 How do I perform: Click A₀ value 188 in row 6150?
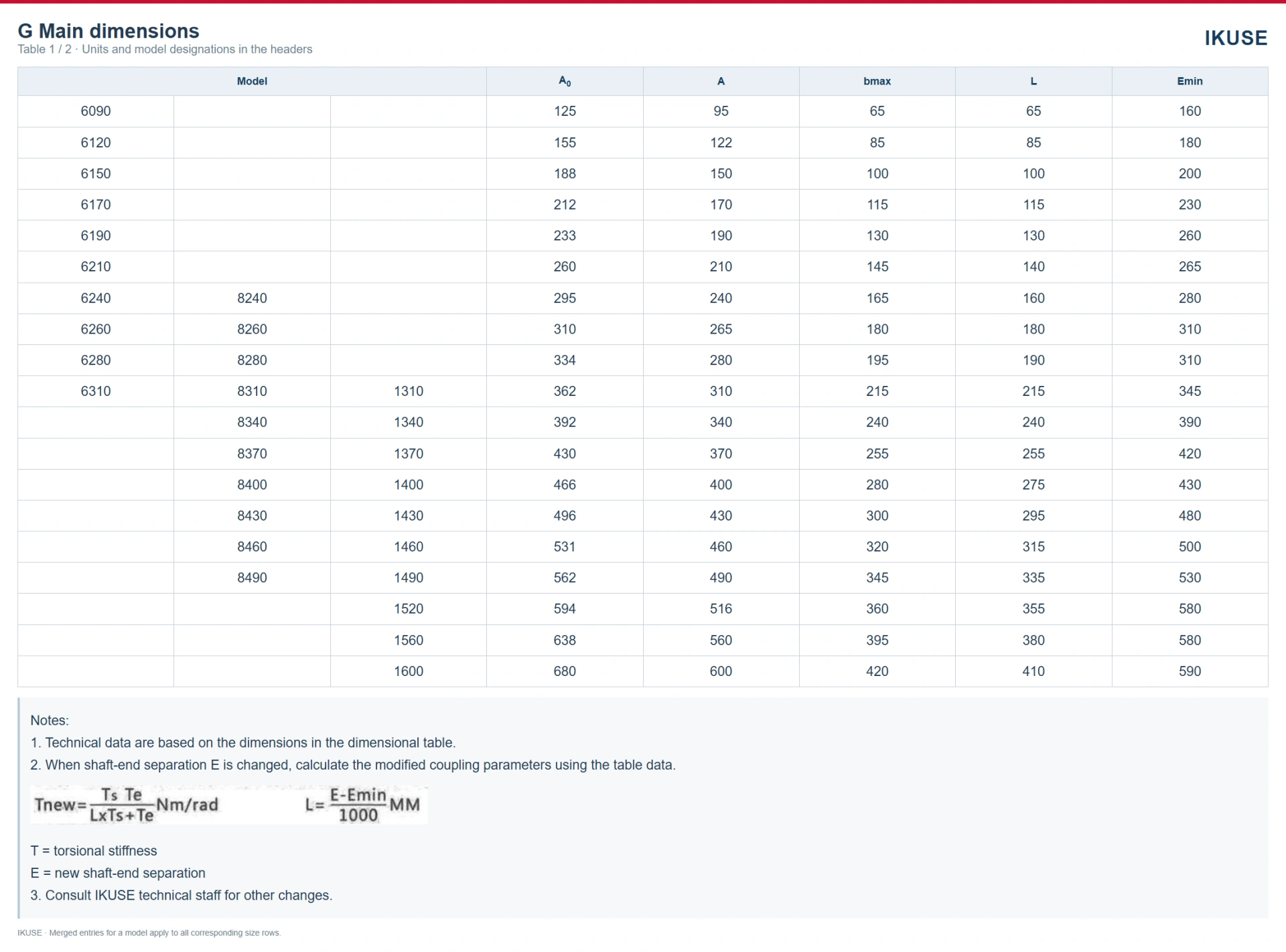tap(565, 174)
